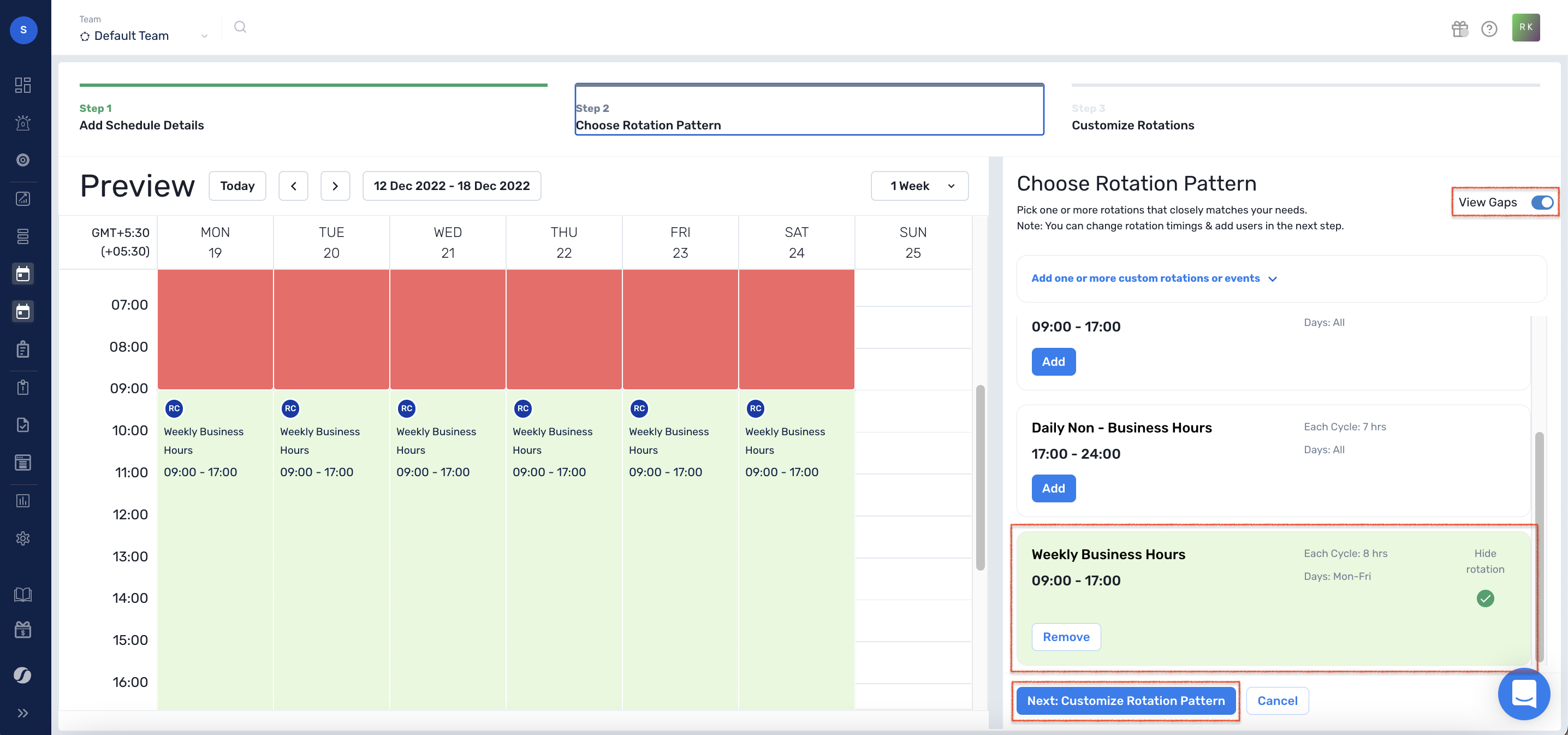This screenshot has width=1568, height=735.
Task: Open the chat support bubble
Action: tap(1524, 693)
